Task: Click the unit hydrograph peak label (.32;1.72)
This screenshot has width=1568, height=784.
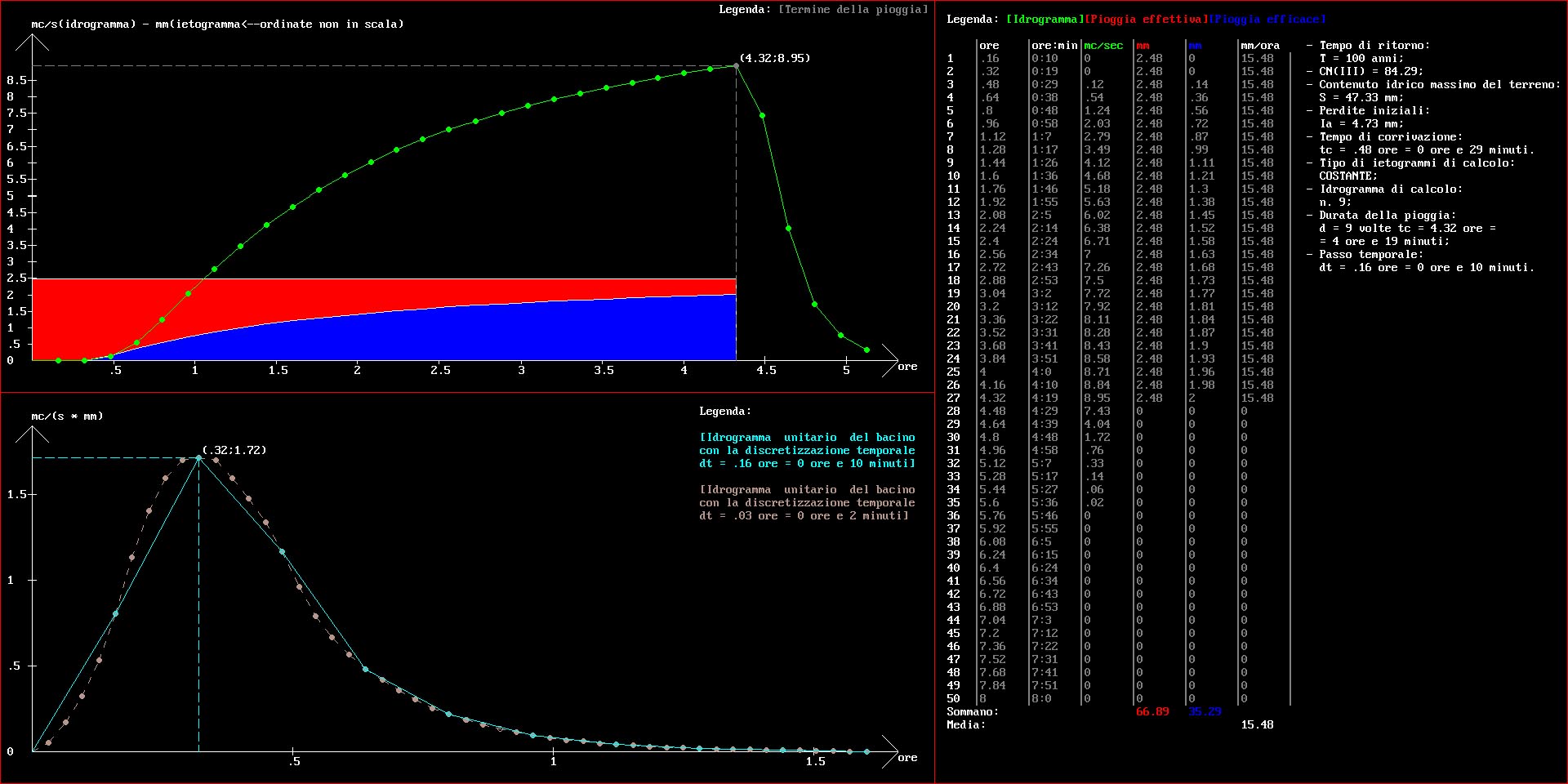Action: coord(234,450)
